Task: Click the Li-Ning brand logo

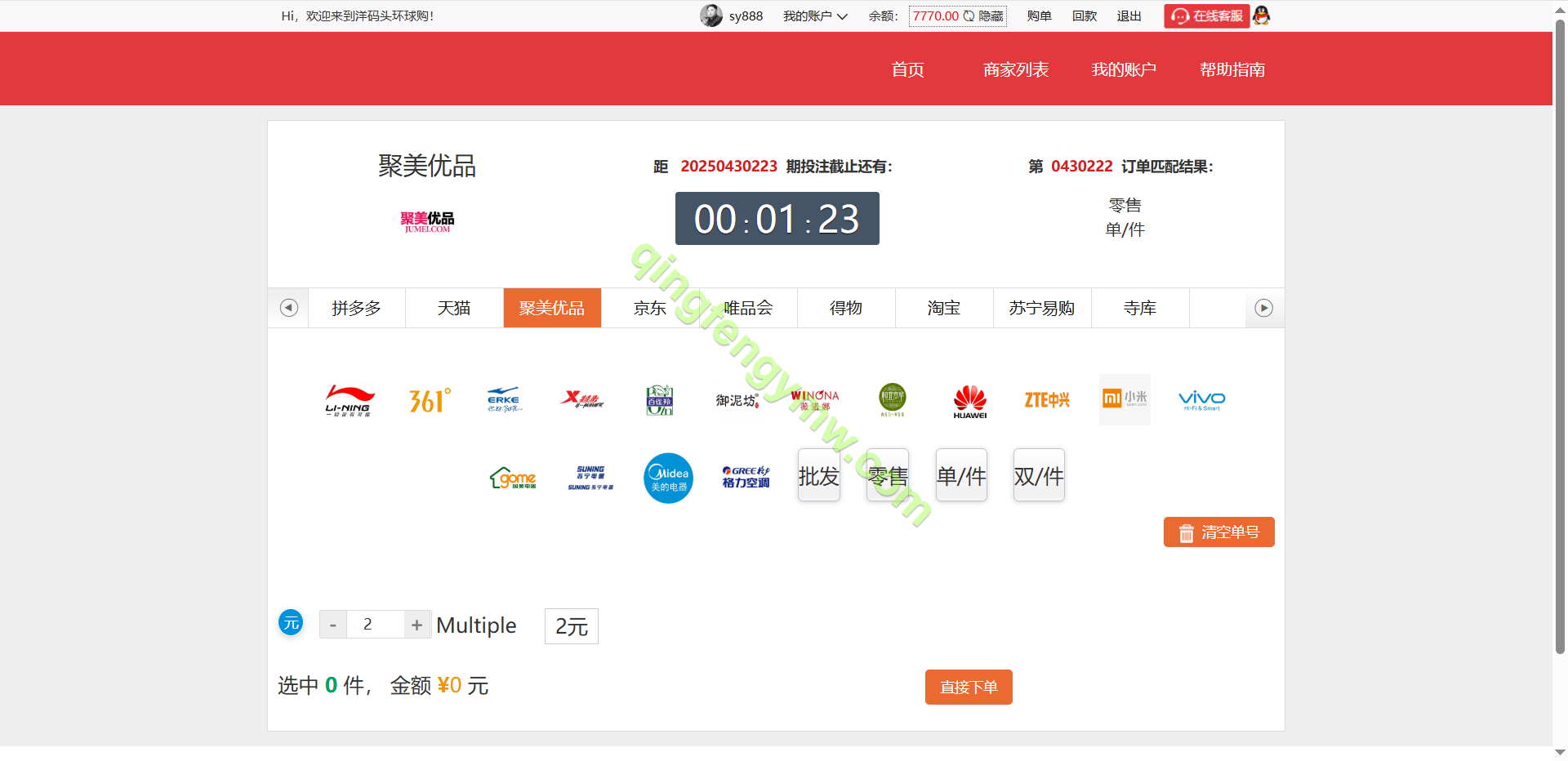Action: 349,400
